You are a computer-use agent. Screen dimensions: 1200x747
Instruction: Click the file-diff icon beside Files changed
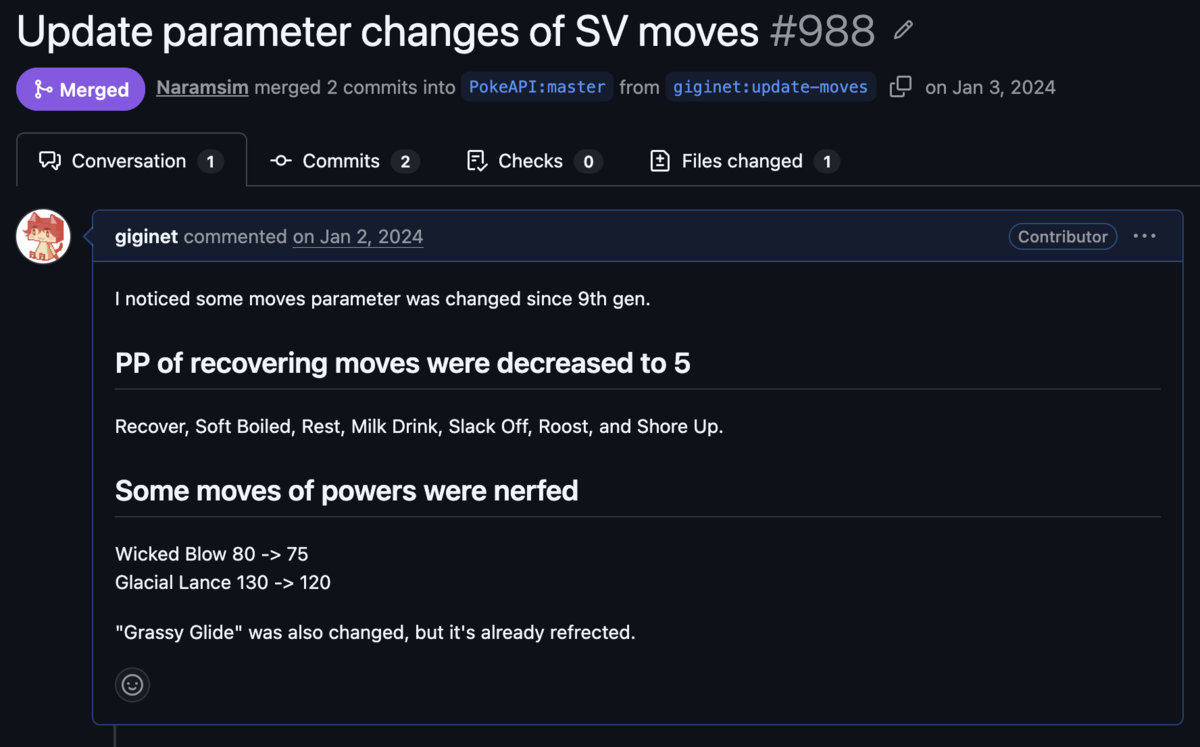tap(660, 161)
